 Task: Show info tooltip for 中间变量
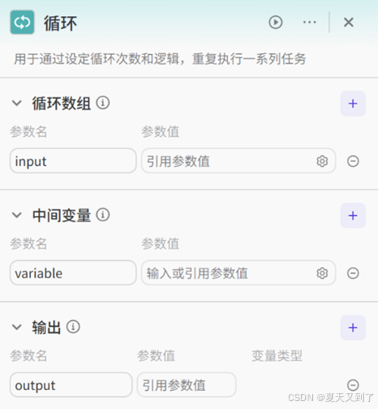point(103,215)
